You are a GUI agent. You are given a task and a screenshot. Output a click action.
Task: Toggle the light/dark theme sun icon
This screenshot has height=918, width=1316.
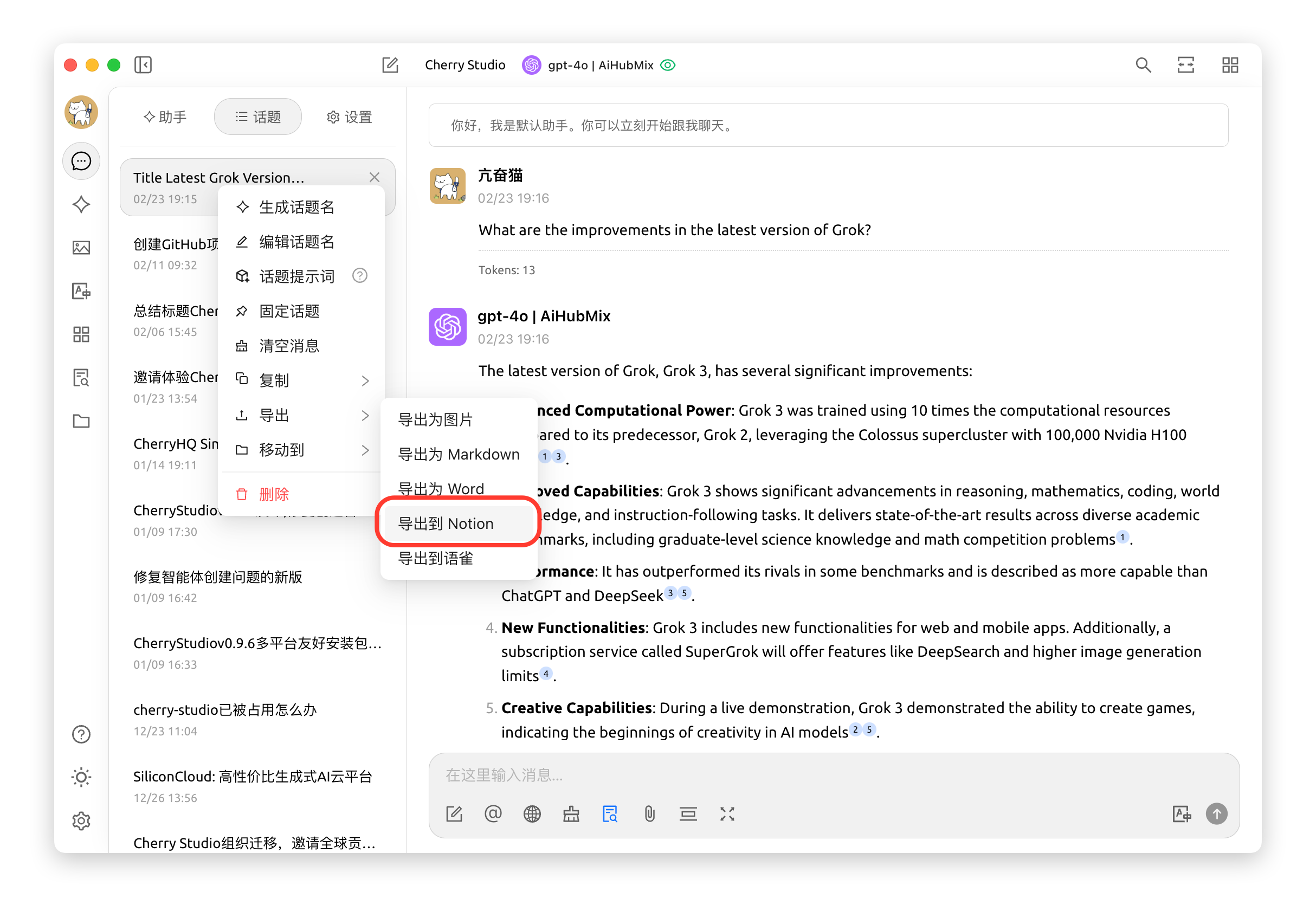click(81, 777)
